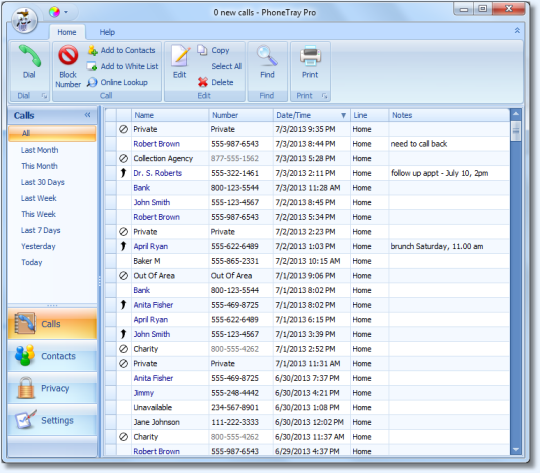Viewport: 540px width, 473px height.
Task: Click the red Block Number icon
Action: 68,55
